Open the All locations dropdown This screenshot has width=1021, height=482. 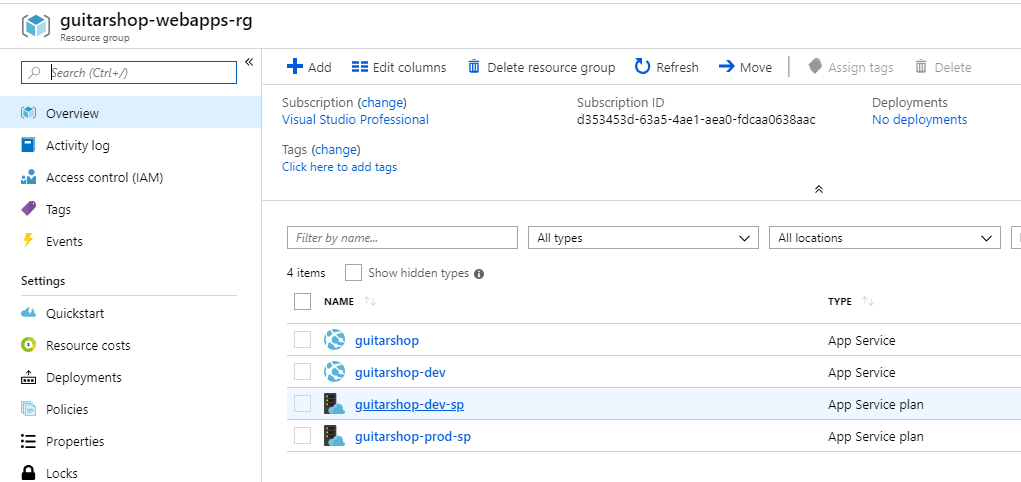(885, 238)
